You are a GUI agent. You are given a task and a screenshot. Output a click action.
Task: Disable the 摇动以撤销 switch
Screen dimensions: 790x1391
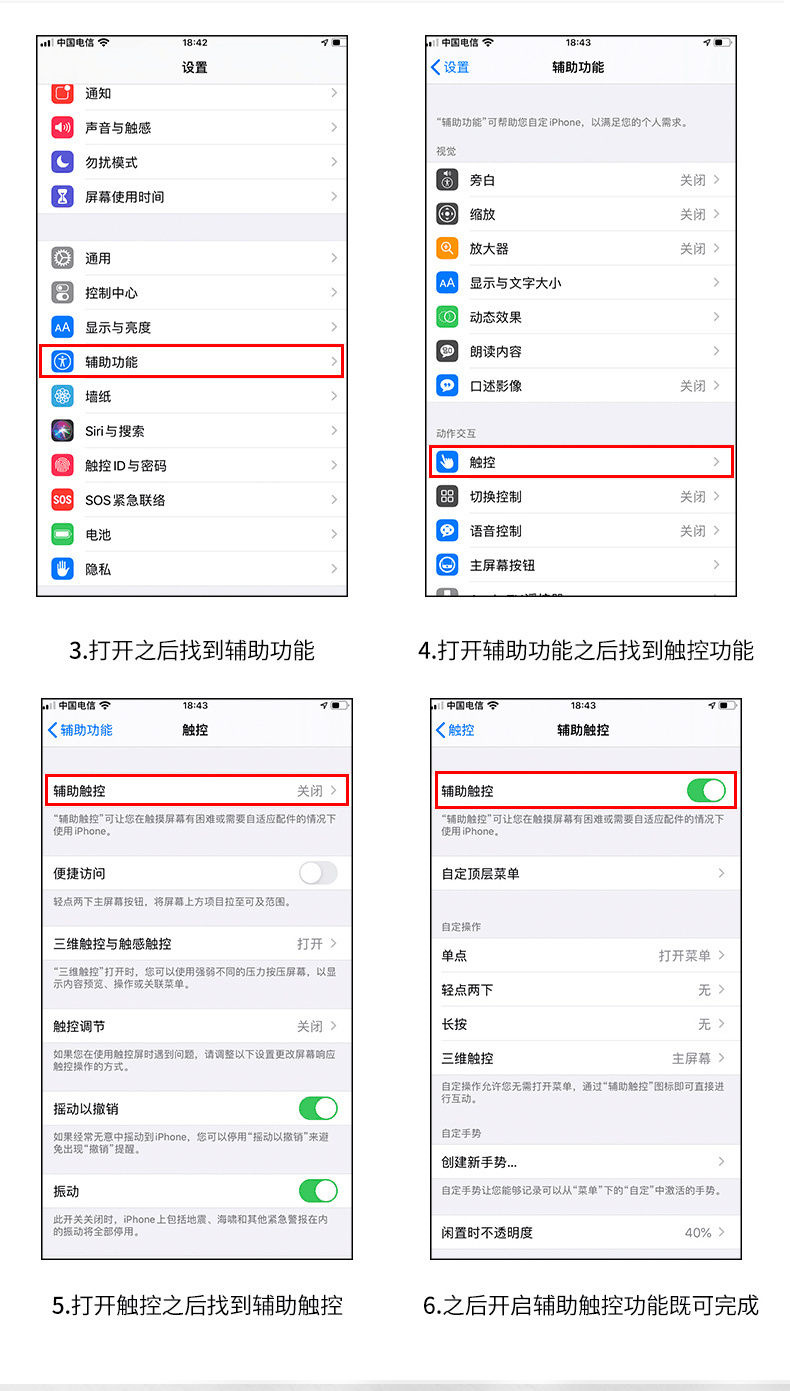pyautogui.click(x=318, y=1108)
